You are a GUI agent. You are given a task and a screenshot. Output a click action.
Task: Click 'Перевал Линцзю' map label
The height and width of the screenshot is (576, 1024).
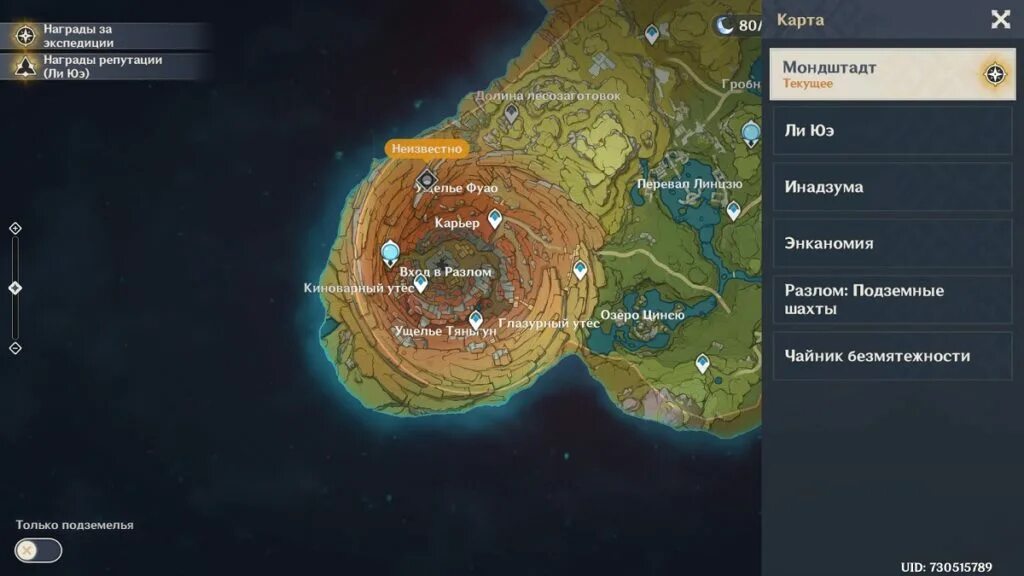[x=690, y=184]
